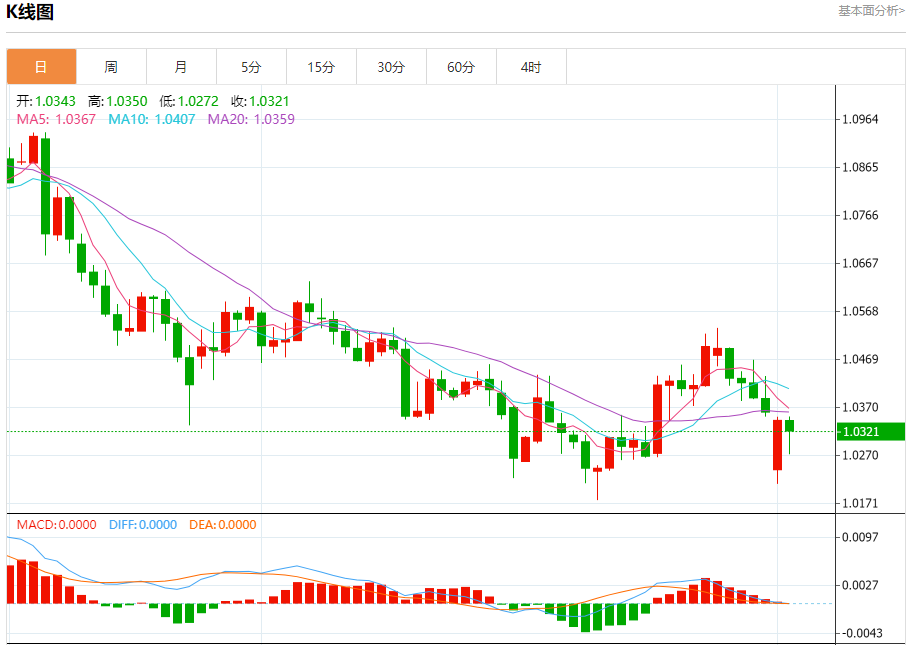This screenshot has height=645, width=912.
Task: Click the DIFF:0.0000 label
Action: pos(143,525)
